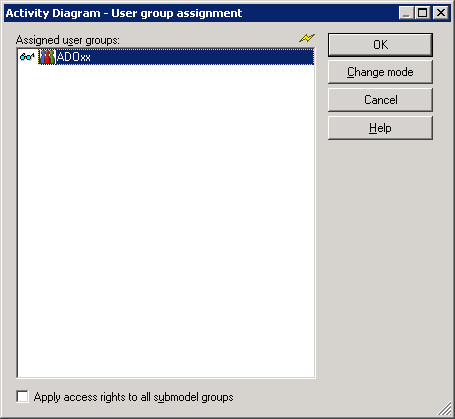Close the dialog with the title bar X
The width and height of the screenshot is (455, 419).
(441, 13)
